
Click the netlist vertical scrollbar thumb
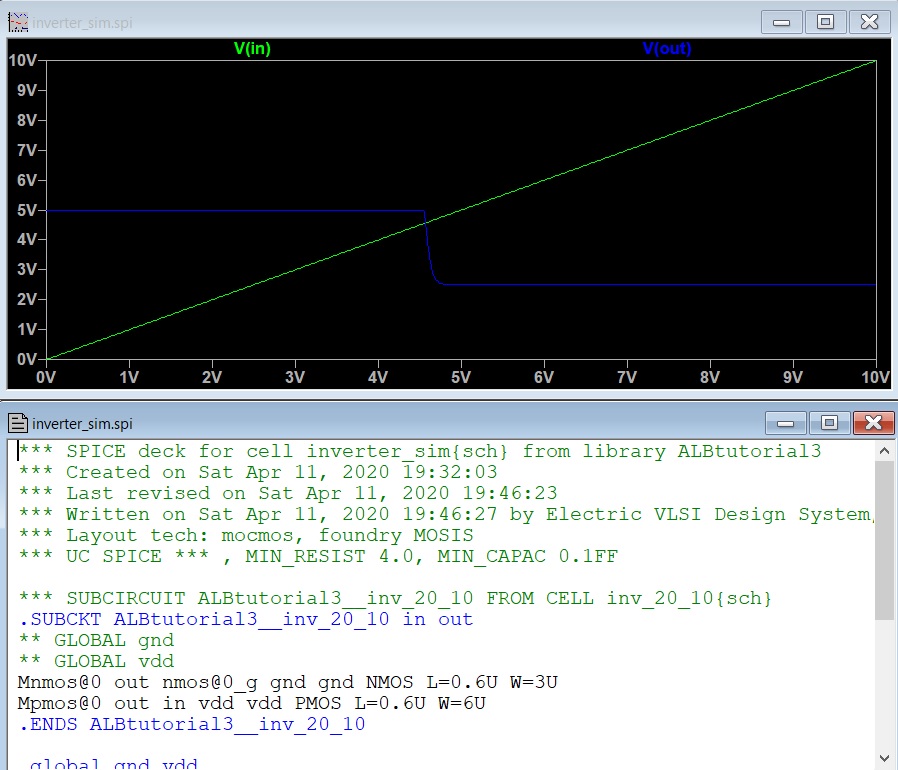[884, 540]
